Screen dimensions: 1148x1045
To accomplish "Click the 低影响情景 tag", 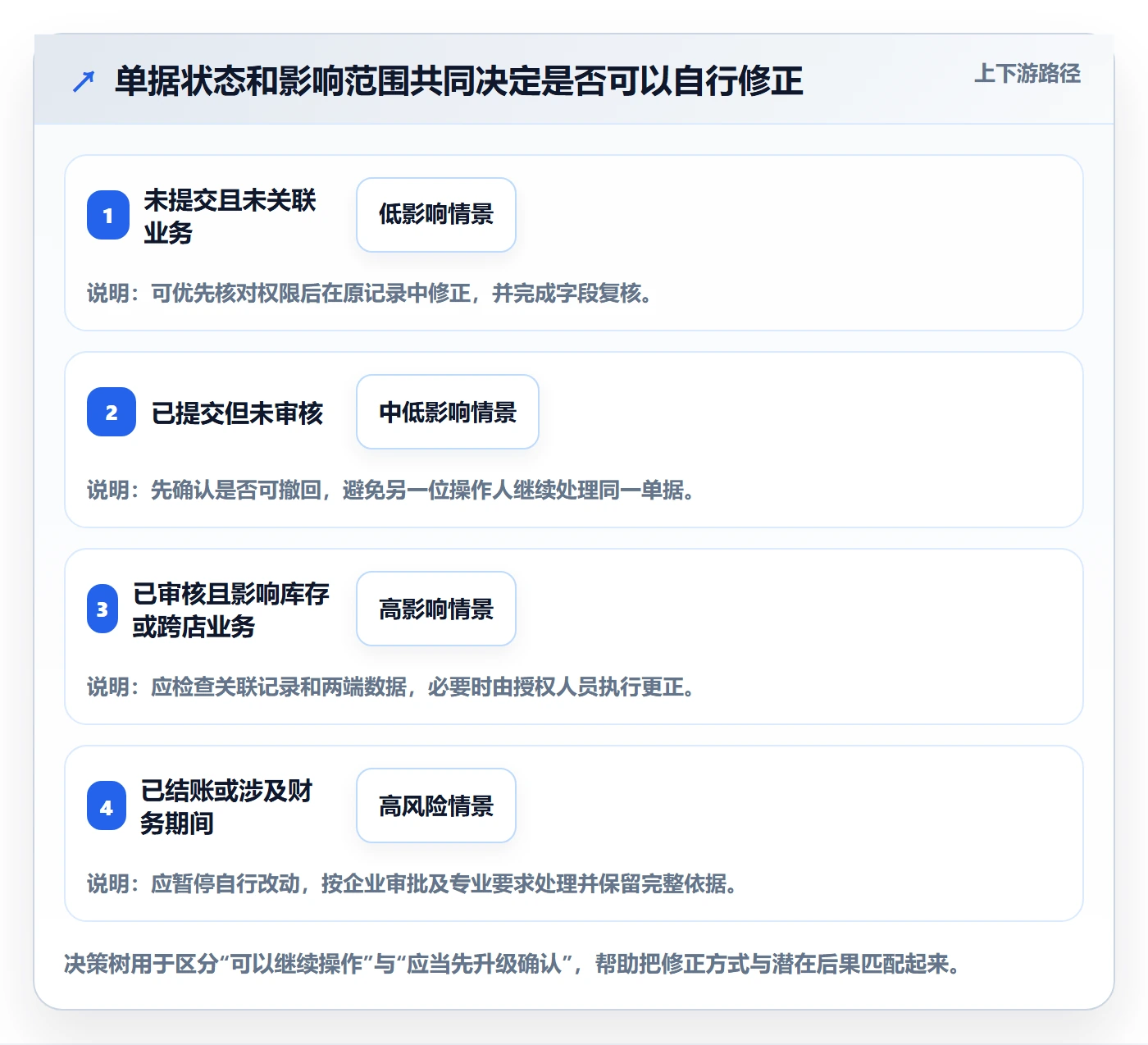I will pyautogui.click(x=436, y=215).
